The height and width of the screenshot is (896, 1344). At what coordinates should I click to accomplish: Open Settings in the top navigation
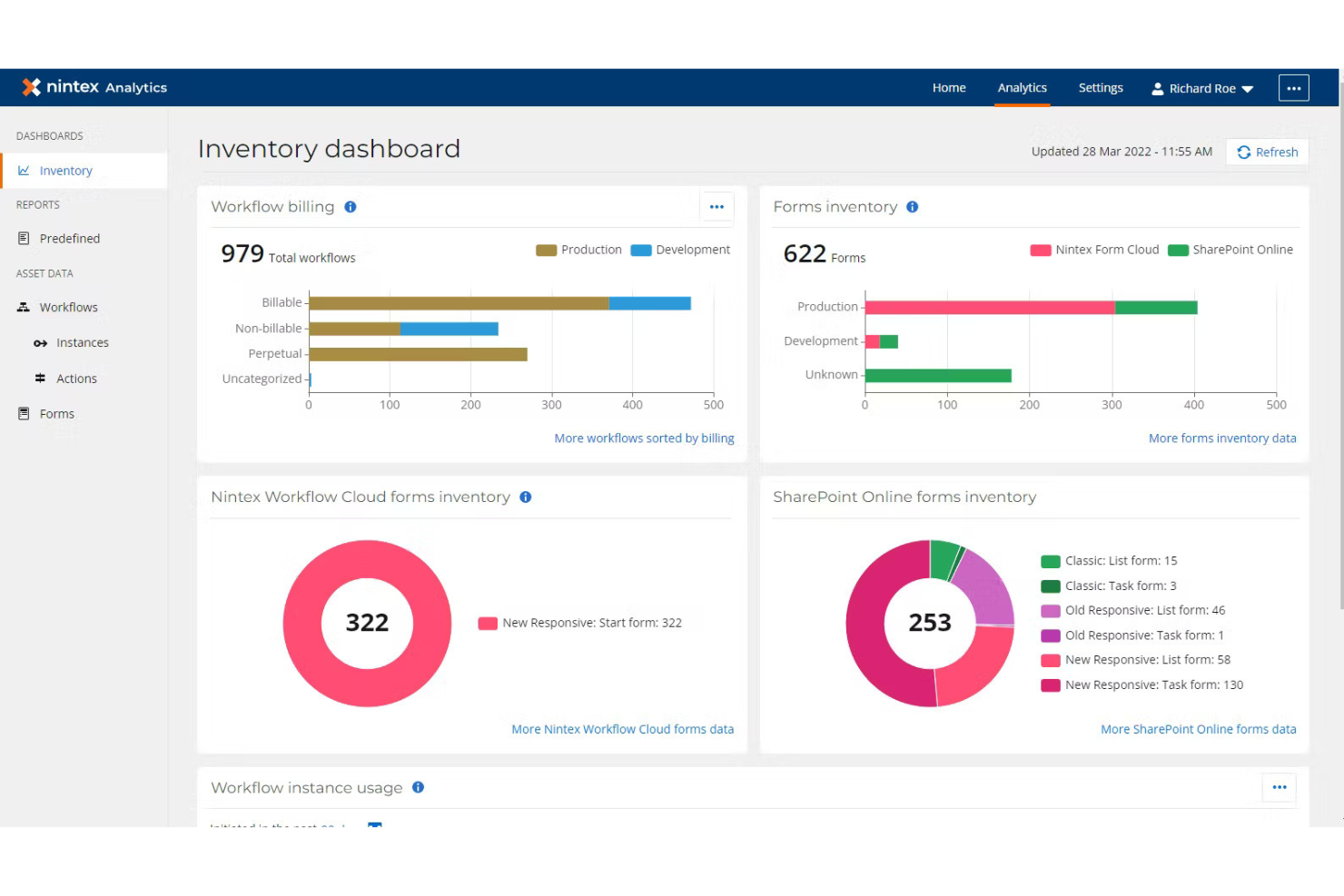(x=1101, y=88)
